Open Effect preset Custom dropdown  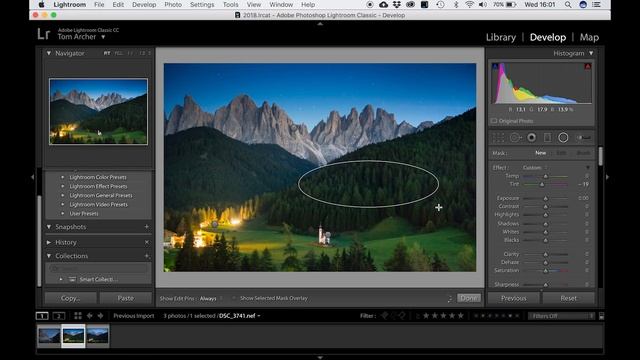pyautogui.click(x=535, y=168)
